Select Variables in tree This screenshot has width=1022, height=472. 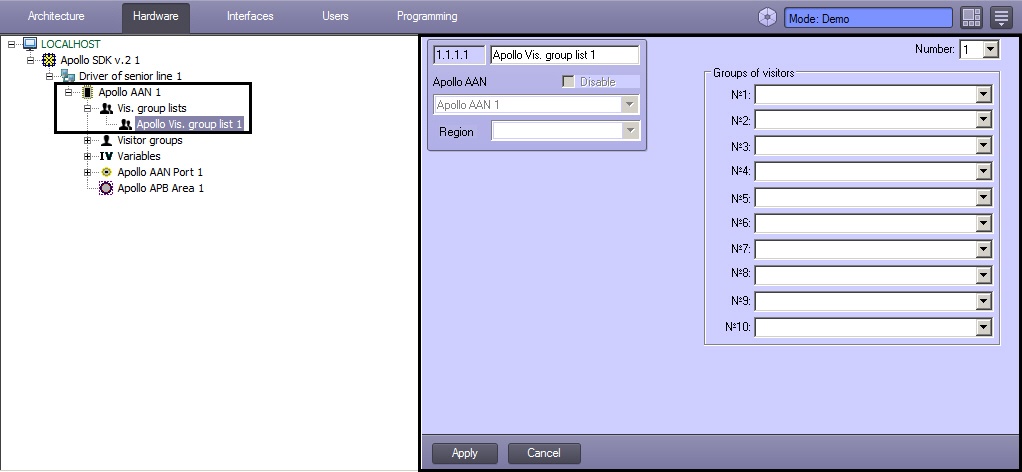(x=139, y=156)
